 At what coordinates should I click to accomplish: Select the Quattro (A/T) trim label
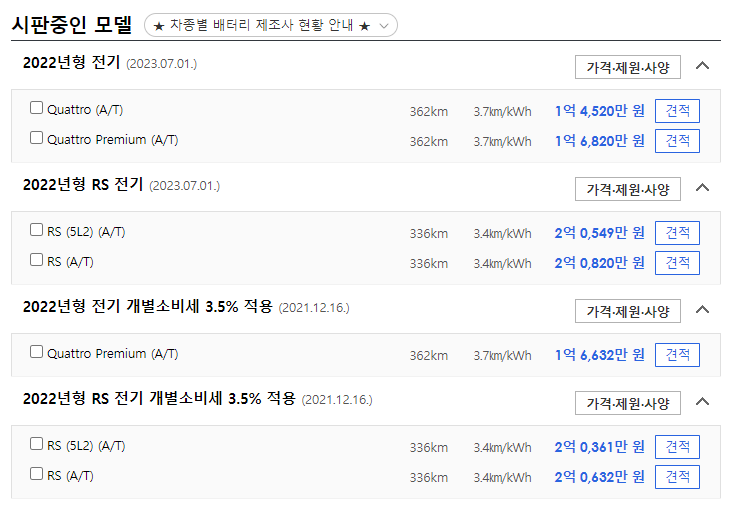[85, 110]
